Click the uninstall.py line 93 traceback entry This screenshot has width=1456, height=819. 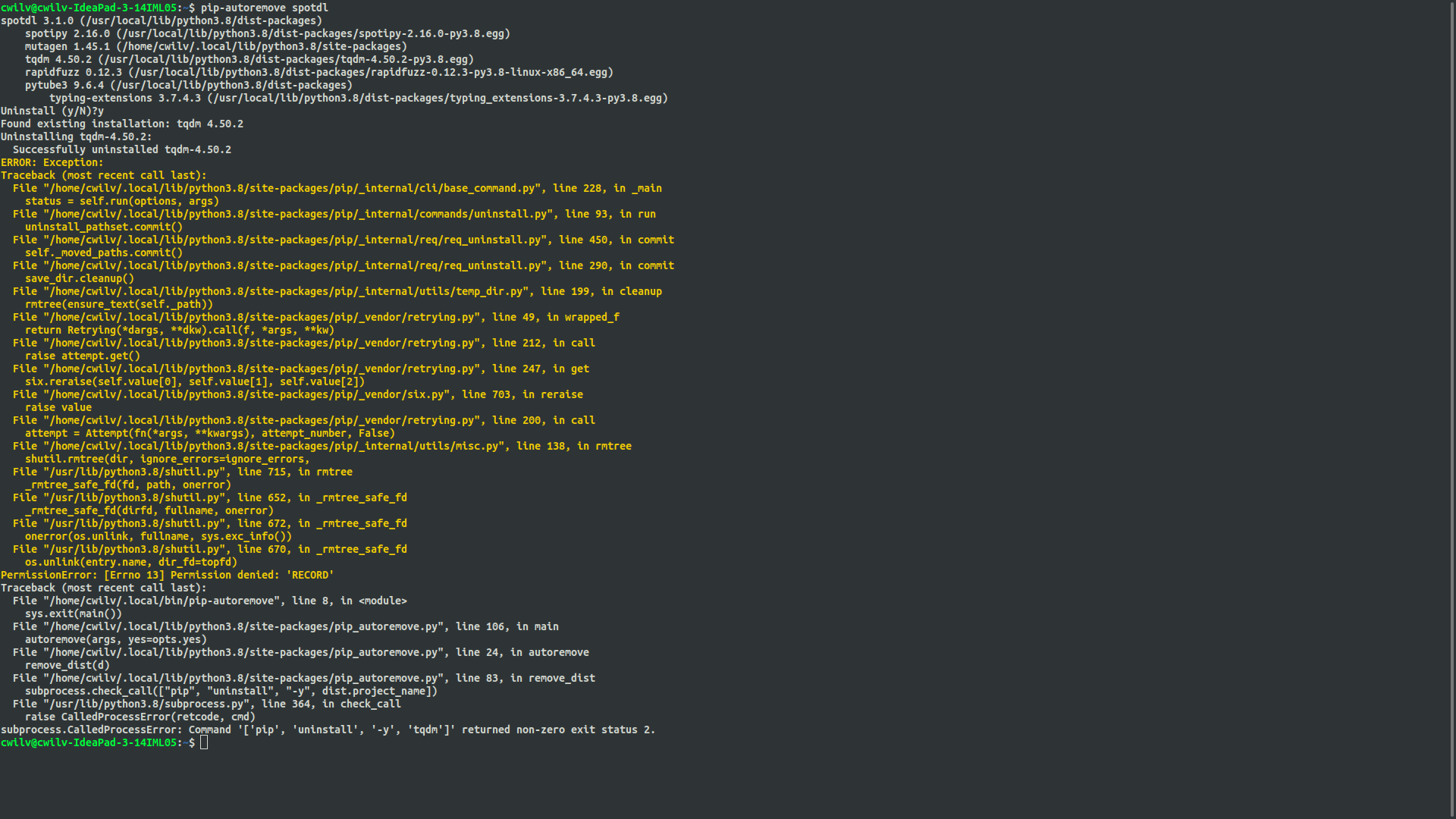click(334, 214)
